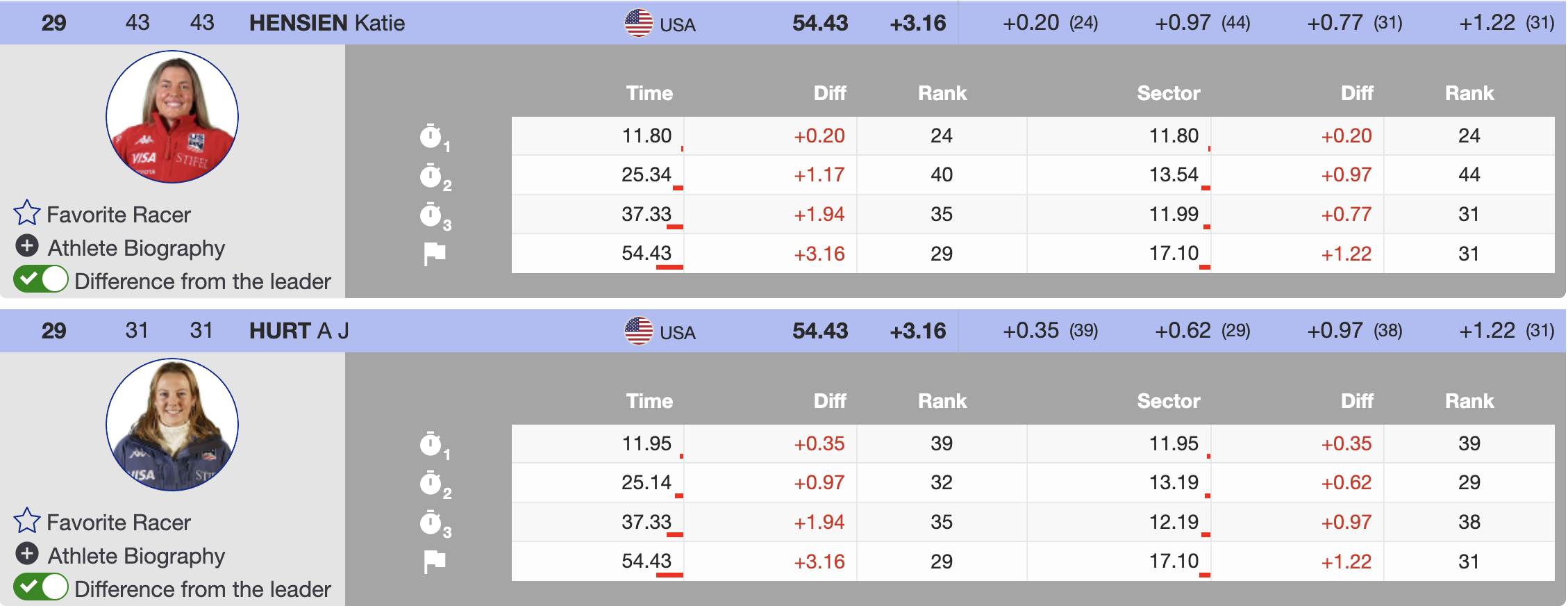1568x606 pixels.
Task: Click the star icon for A J Hurt
Action: point(27,521)
